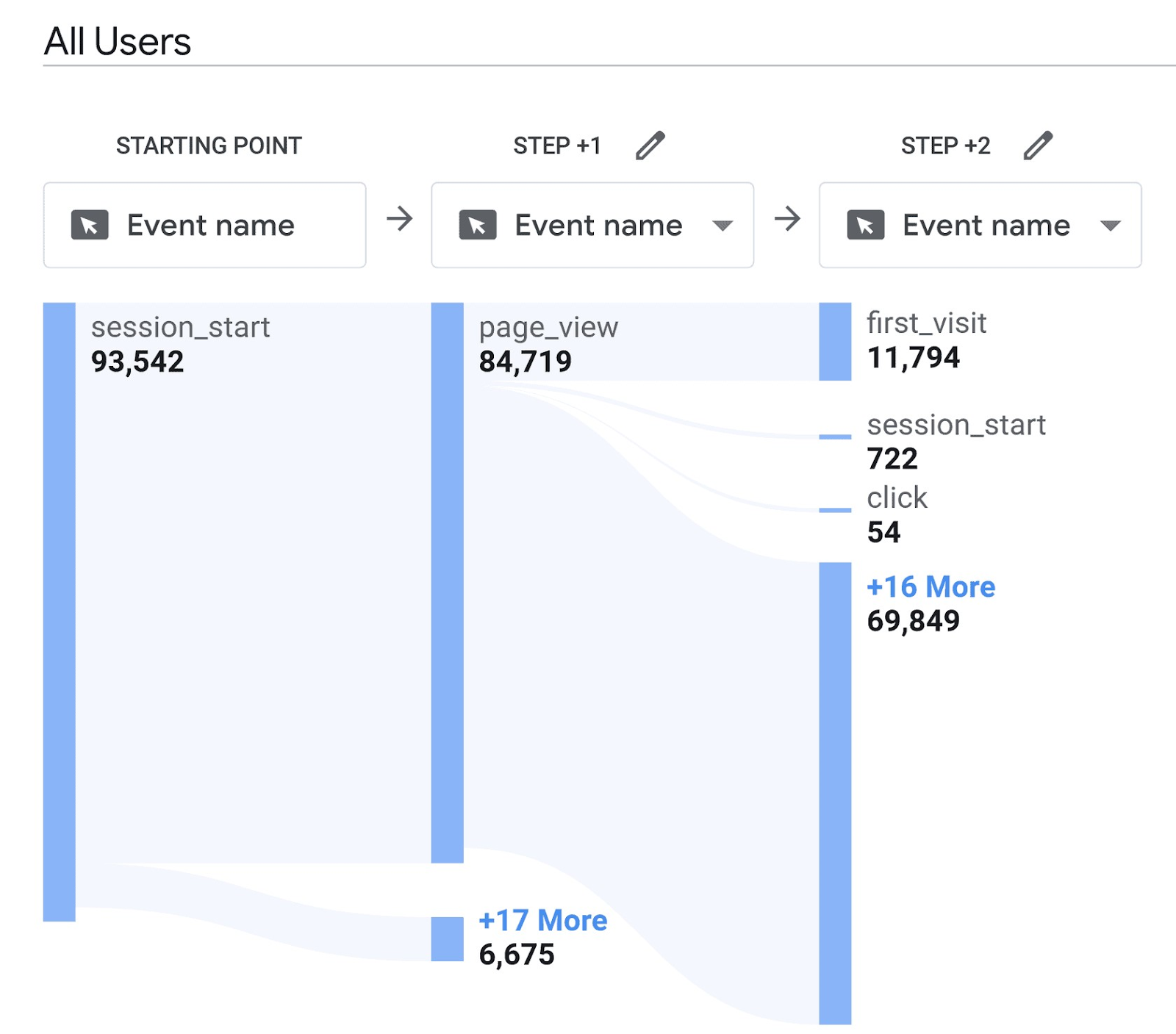Click the value 722
1176x1034 pixels.
point(892,459)
